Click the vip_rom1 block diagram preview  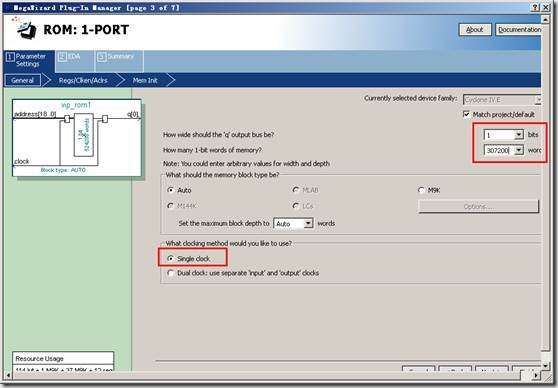pos(77,138)
